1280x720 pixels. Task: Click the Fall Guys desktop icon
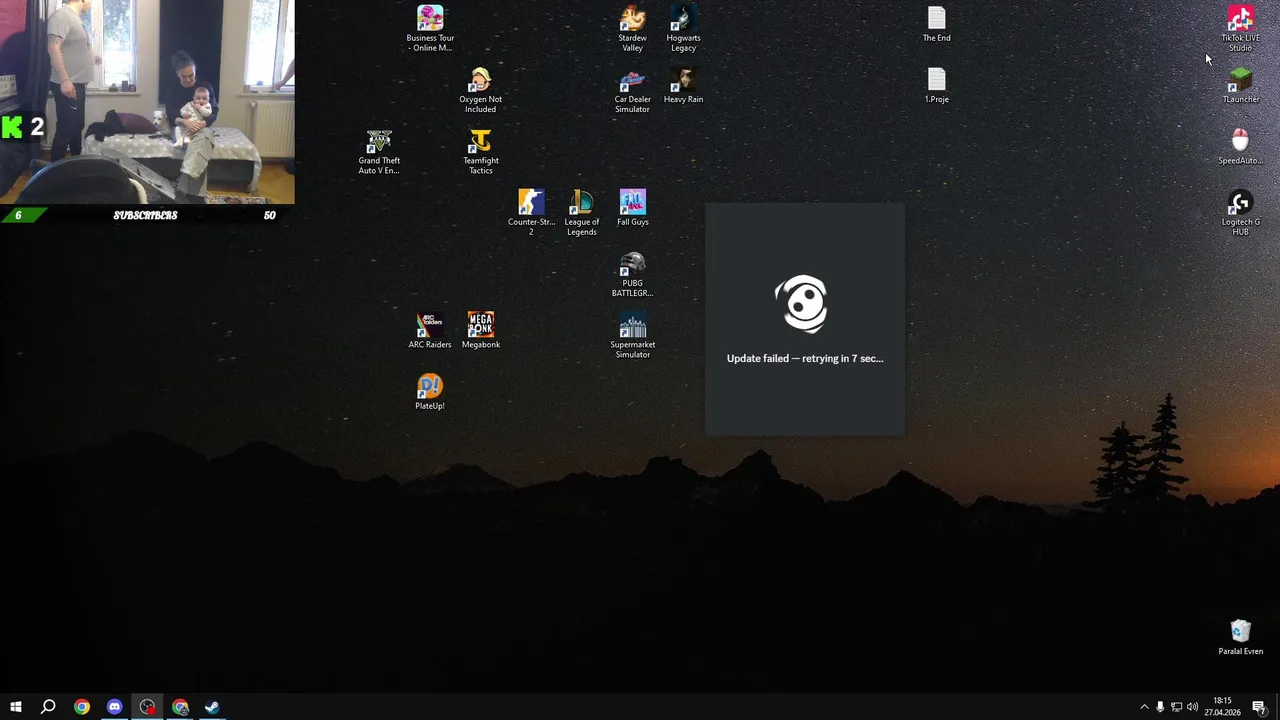(x=632, y=208)
